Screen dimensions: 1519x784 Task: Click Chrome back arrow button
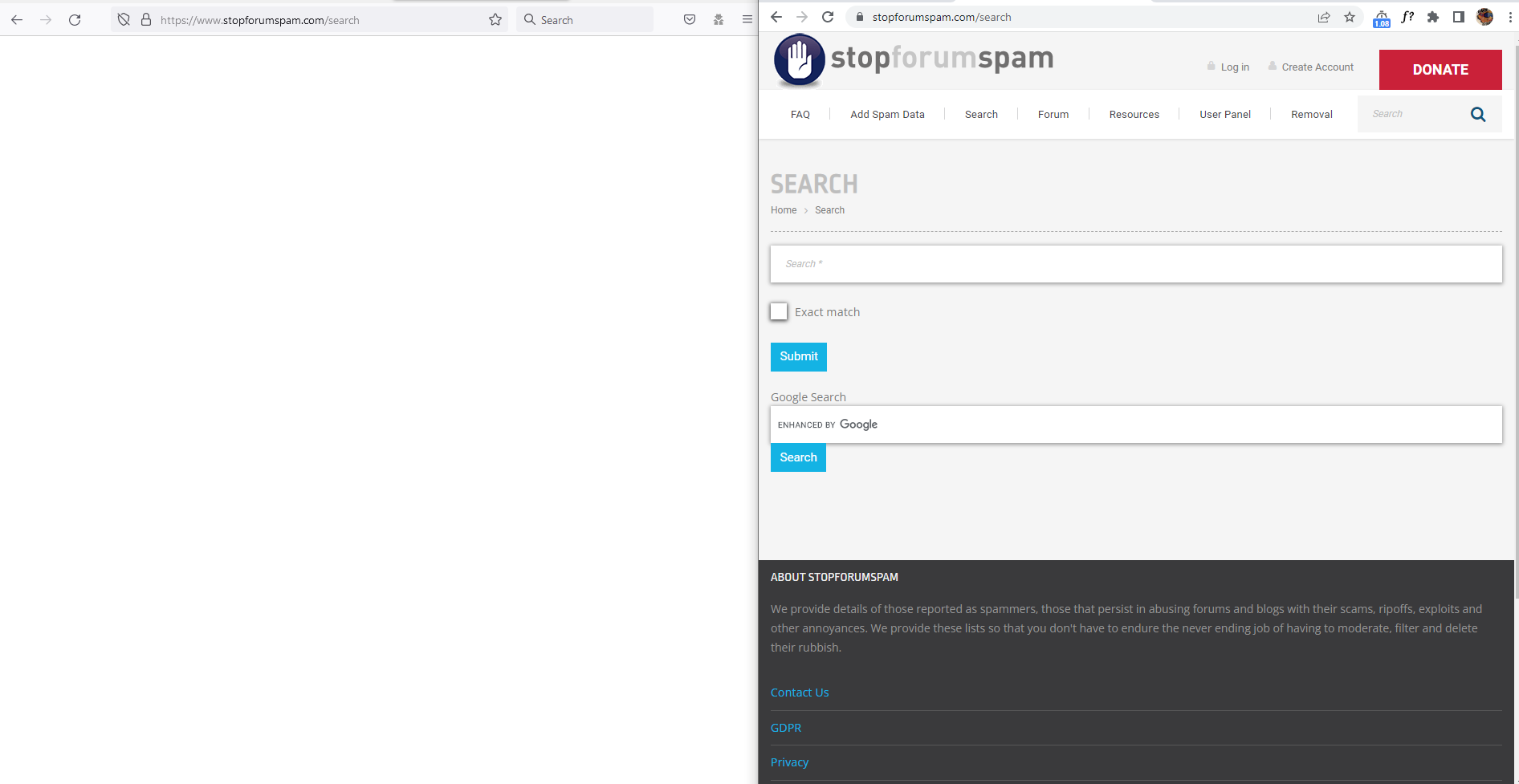(x=776, y=17)
